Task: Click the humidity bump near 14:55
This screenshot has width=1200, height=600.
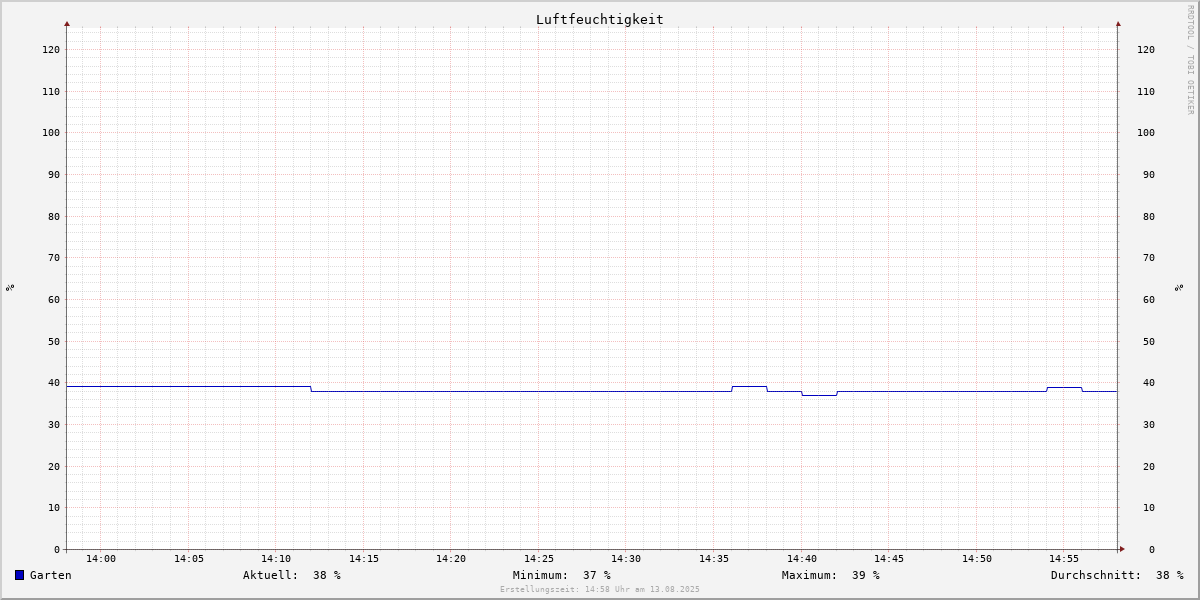Action: pyautogui.click(x=1064, y=388)
